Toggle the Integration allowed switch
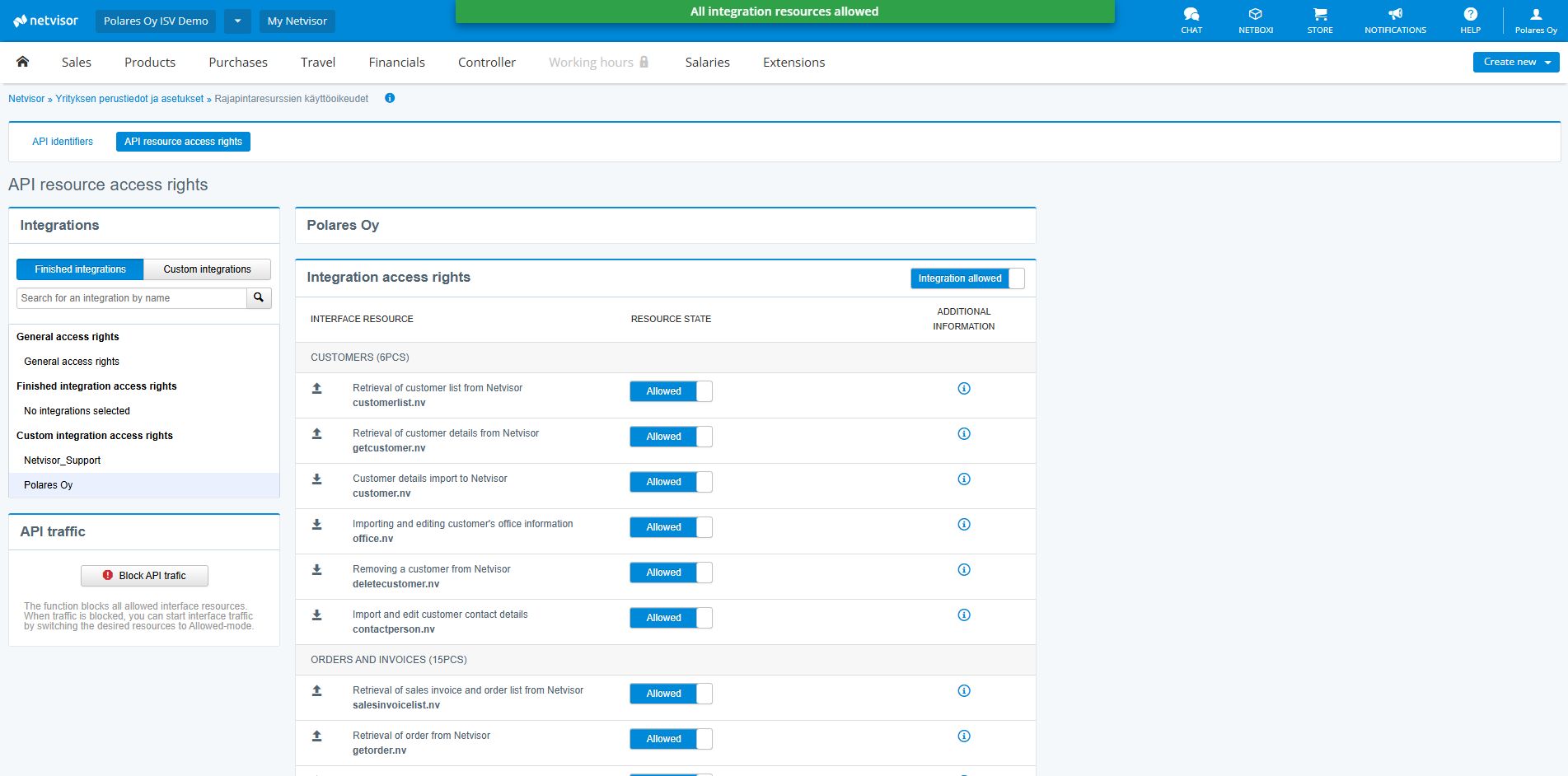Viewport: 1568px width, 776px height. [967, 278]
